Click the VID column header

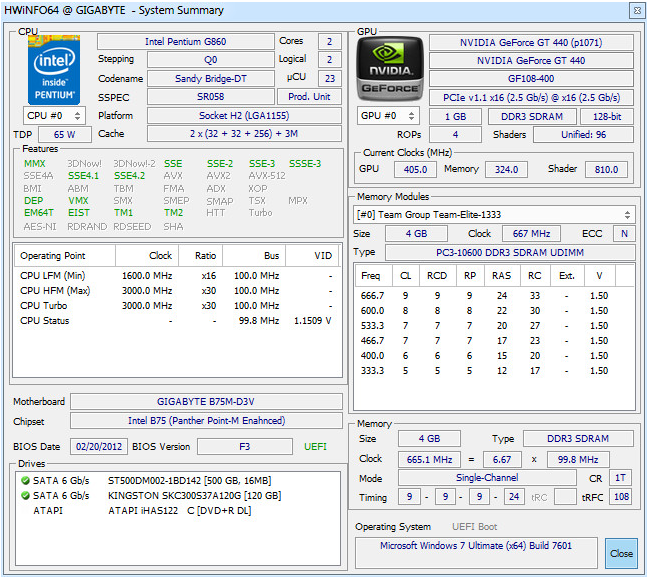[312, 256]
